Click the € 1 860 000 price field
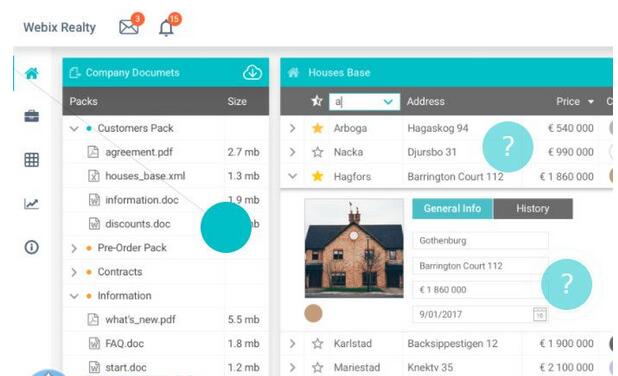 click(x=480, y=290)
